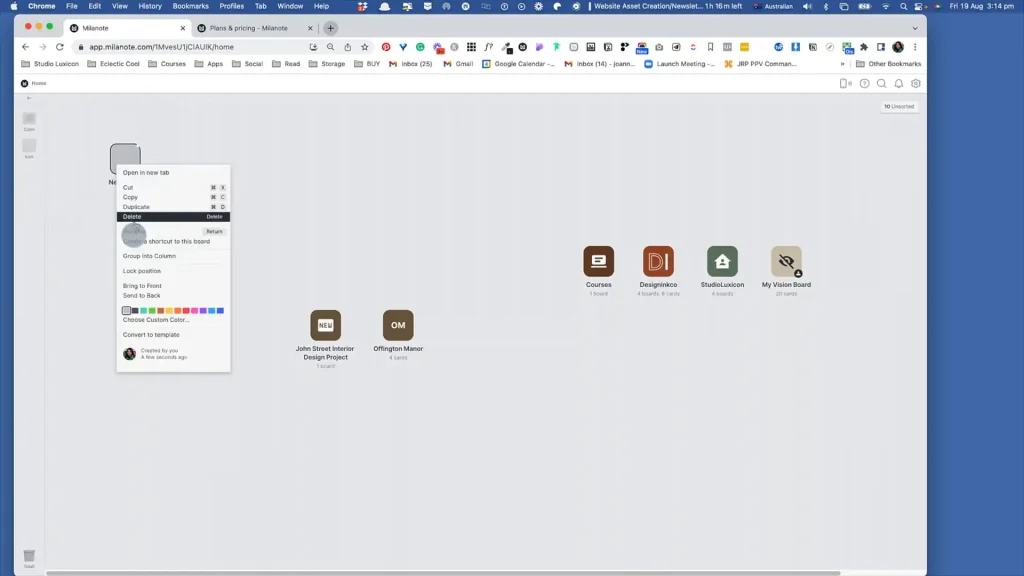Click the zoom magnifier in the address bar

coord(330,47)
